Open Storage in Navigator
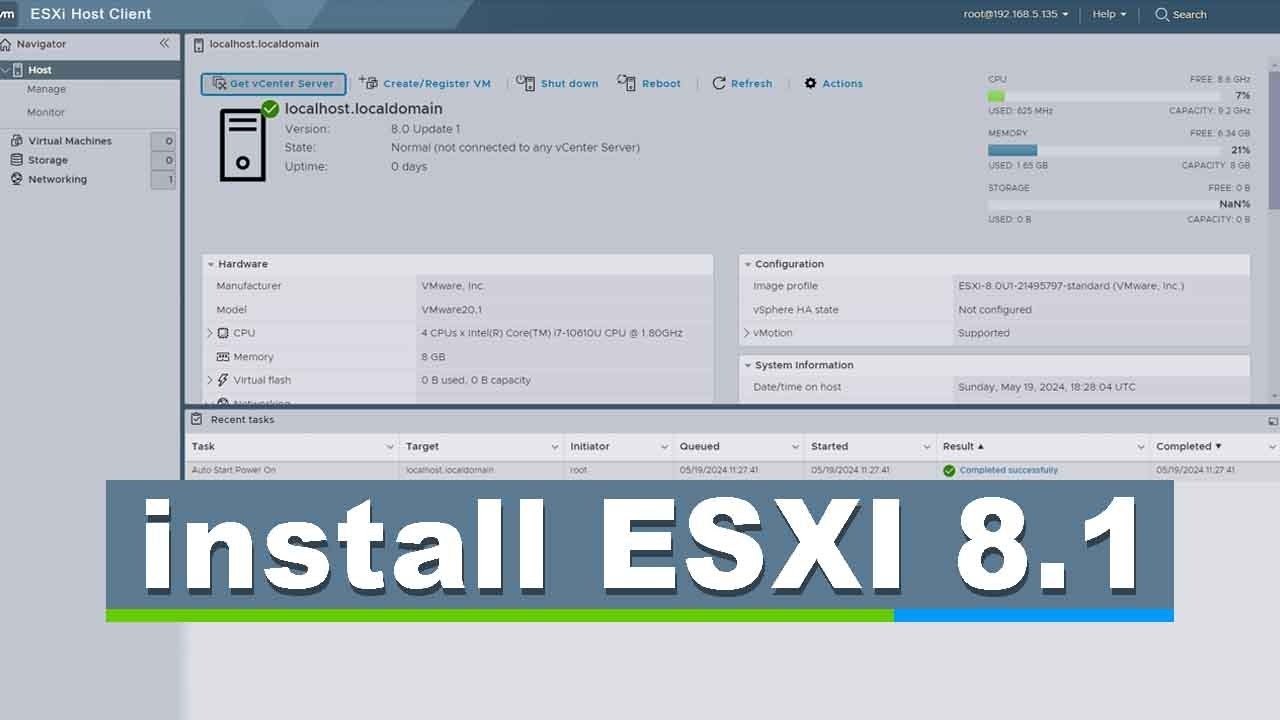The image size is (1280, 720). click(48, 160)
